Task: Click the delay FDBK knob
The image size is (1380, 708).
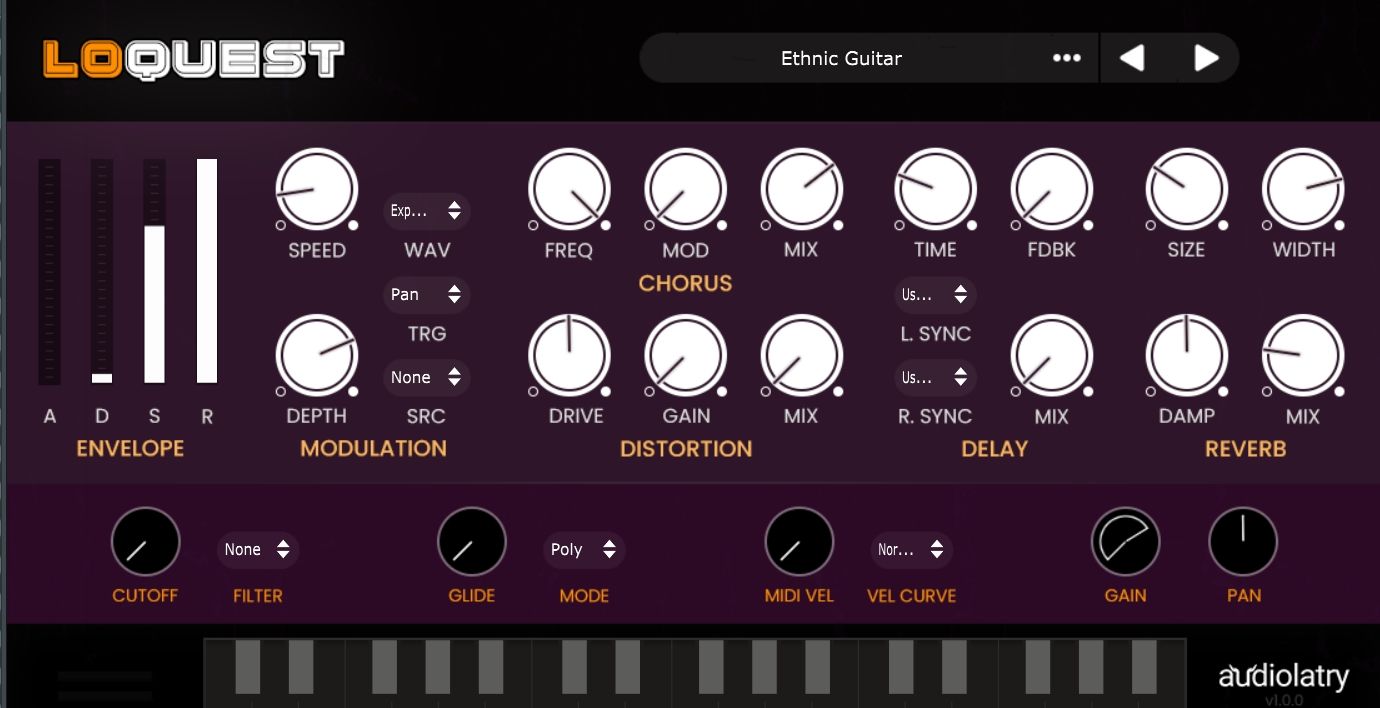Action: [x=1051, y=189]
